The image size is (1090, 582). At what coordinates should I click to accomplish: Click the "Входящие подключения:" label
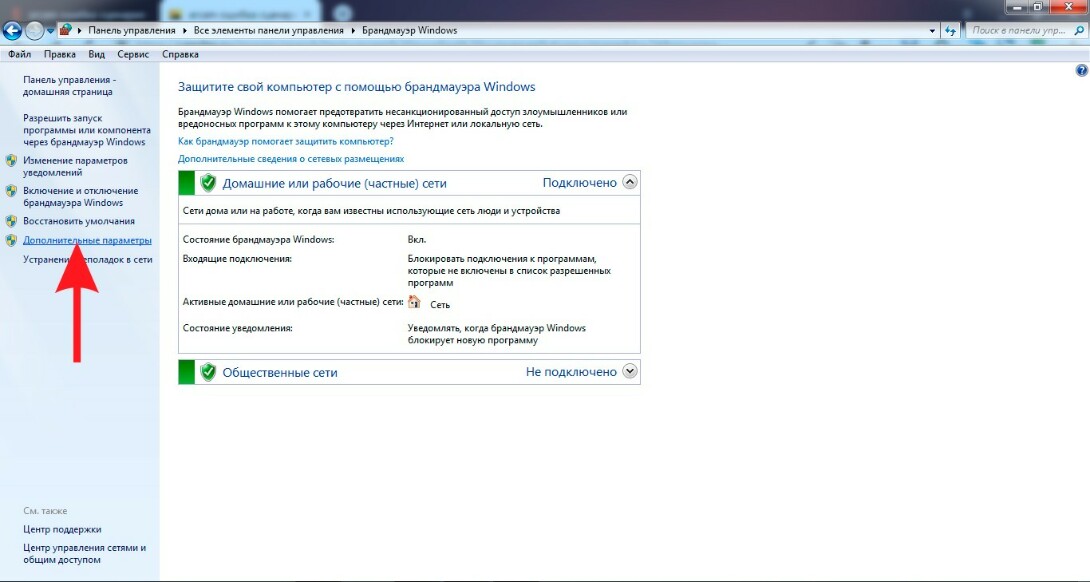(x=237, y=259)
